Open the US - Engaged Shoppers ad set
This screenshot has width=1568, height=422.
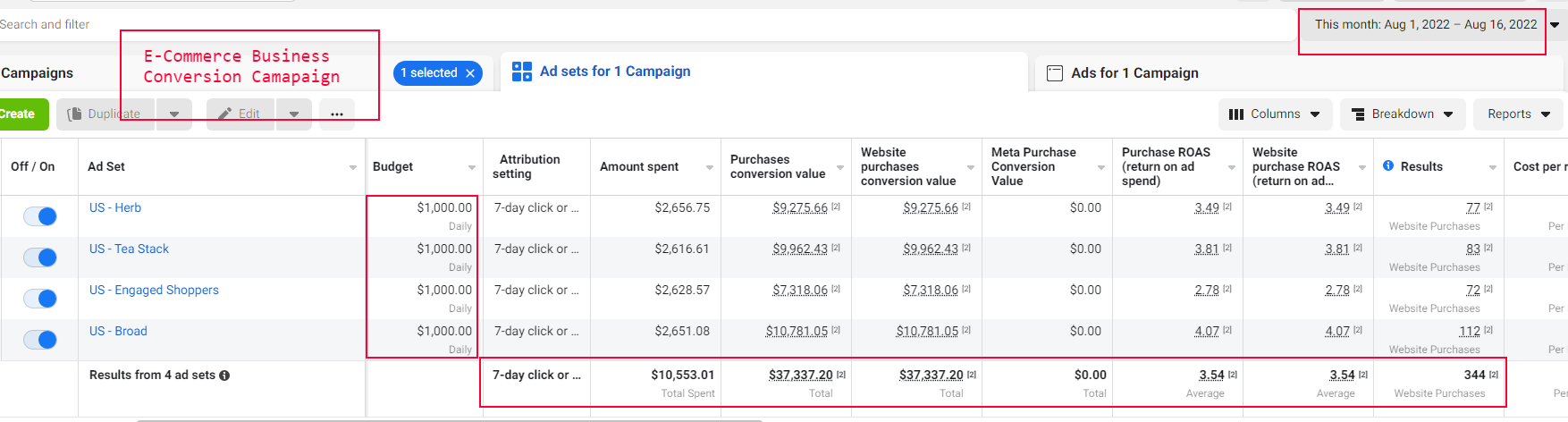click(x=154, y=291)
